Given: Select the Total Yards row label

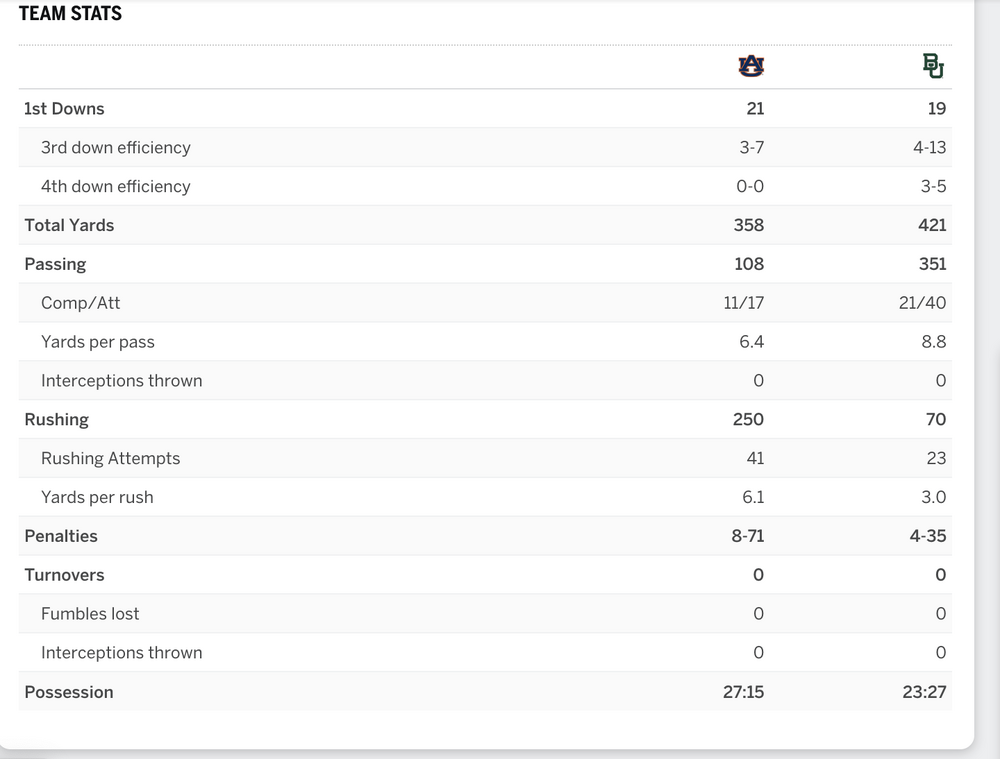Looking at the screenshot, I should coord(69,226).
